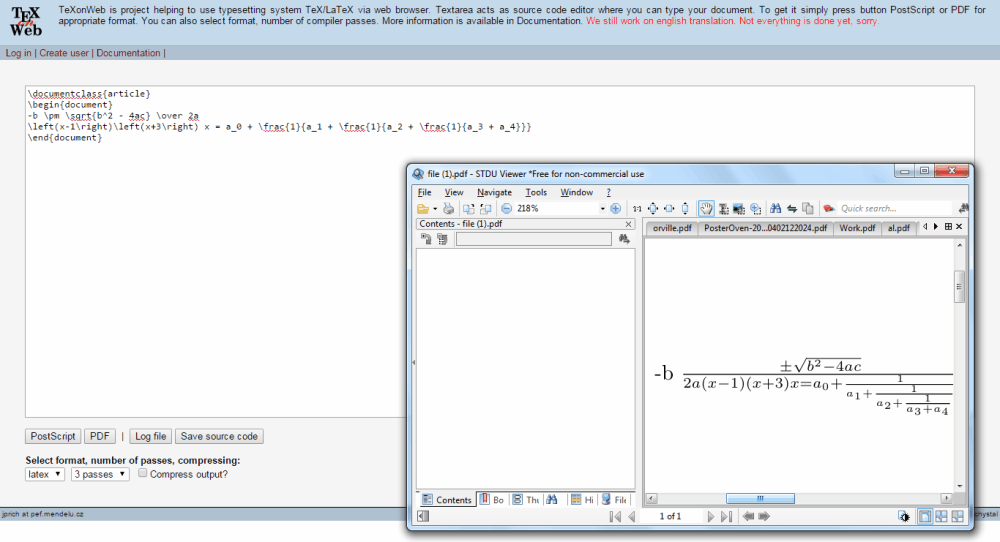Select the second page layout grid toggle

tap(941, 516)
